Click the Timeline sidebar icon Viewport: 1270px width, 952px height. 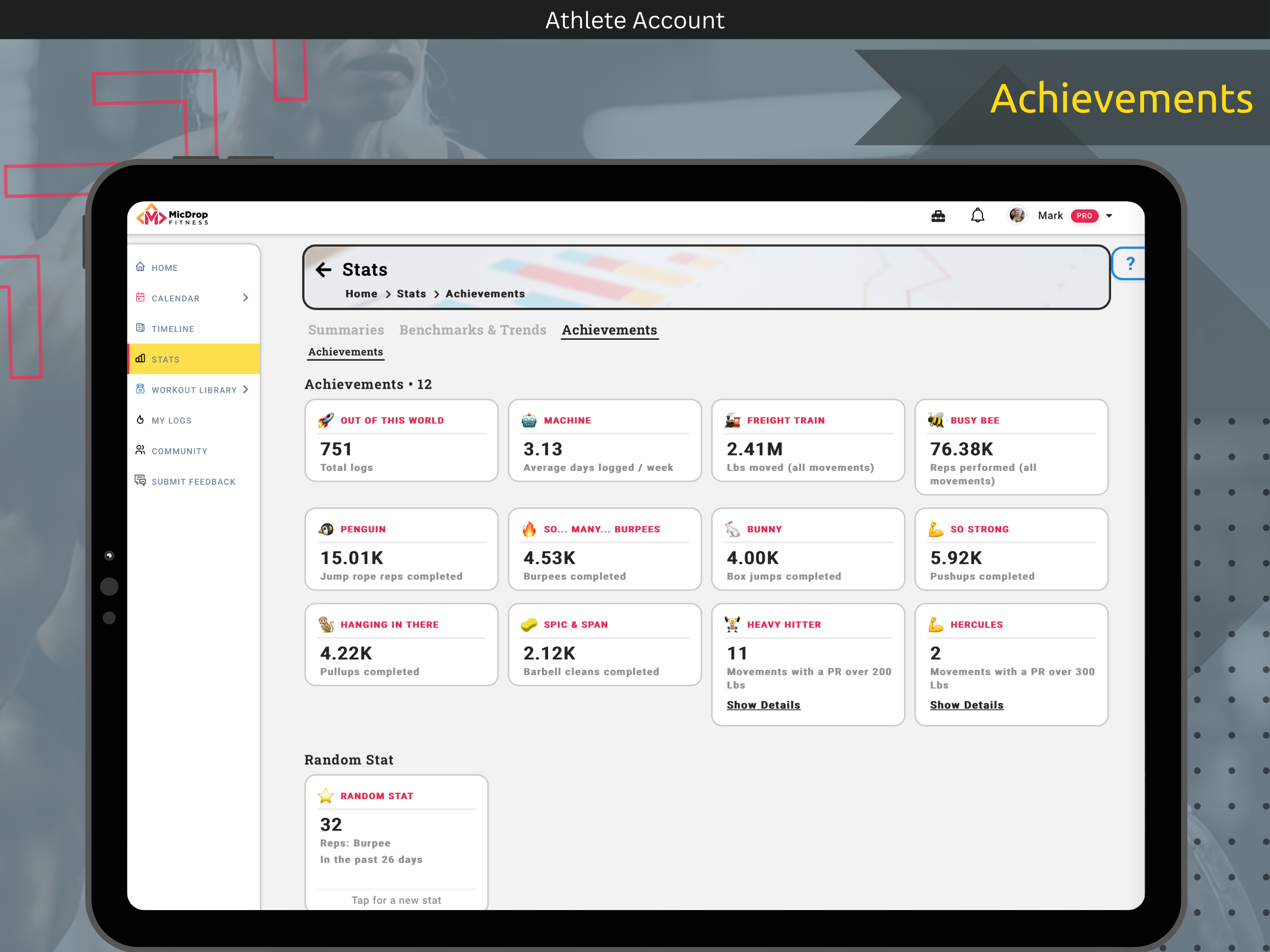140,327
